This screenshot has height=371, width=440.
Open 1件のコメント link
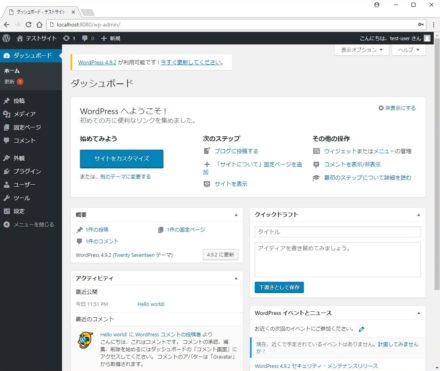click(x=102, y=241)
